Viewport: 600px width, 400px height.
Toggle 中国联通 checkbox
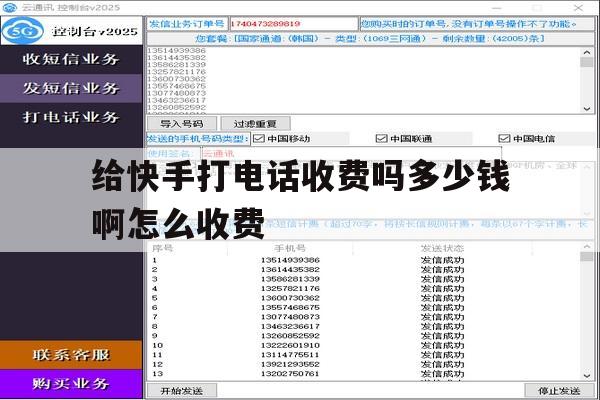tap(382, 139)
